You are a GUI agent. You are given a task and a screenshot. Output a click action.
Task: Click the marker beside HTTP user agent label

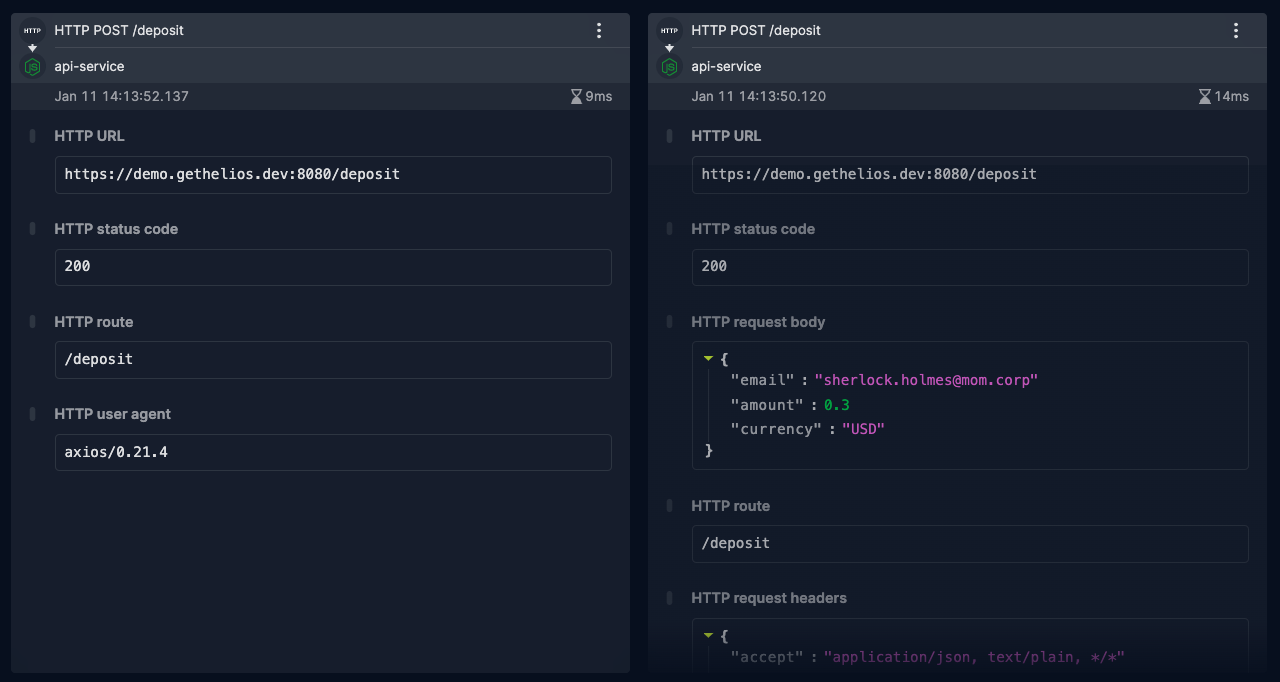tap(33, 414)
